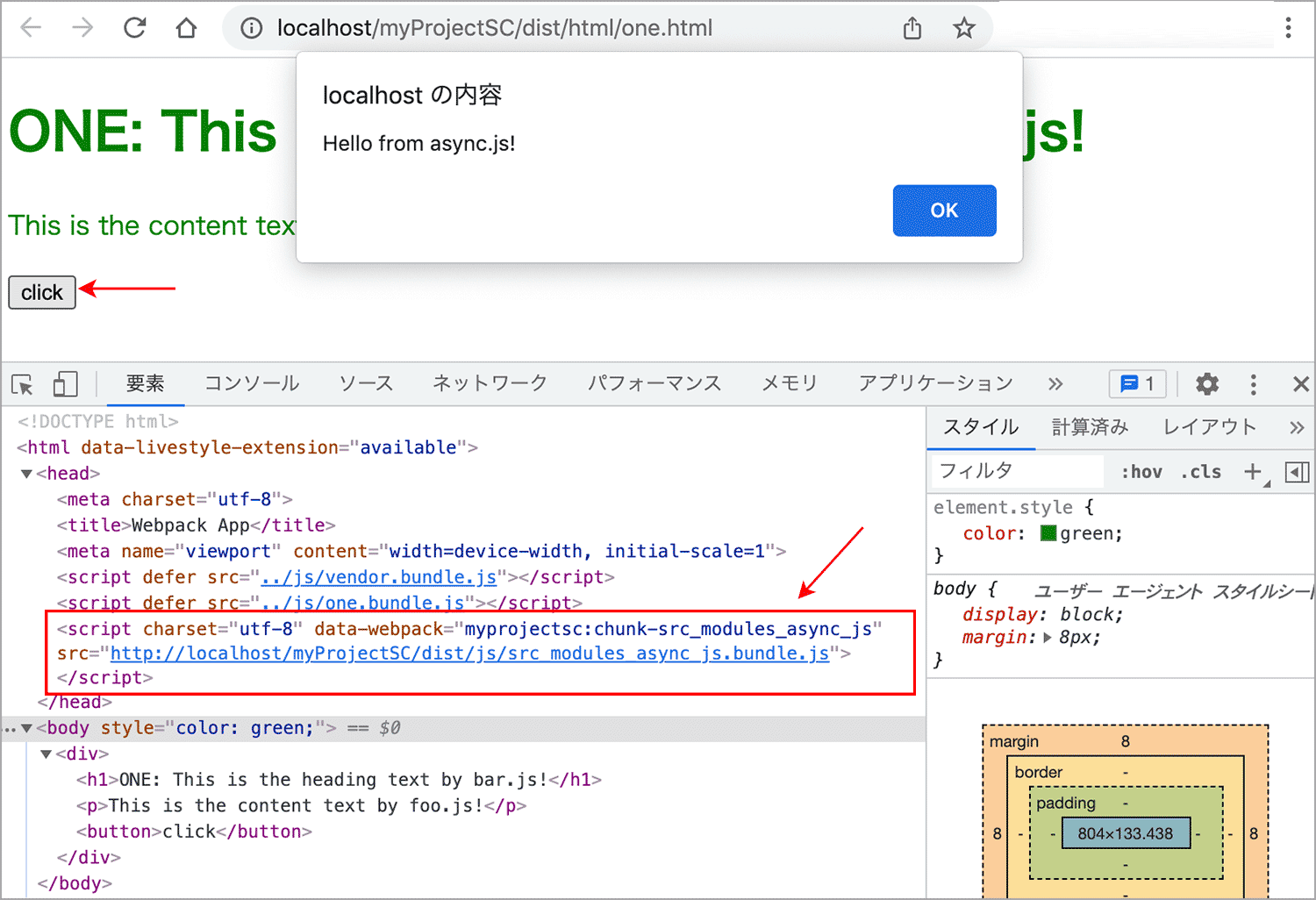Activate the DevTools element inspector icon
Screen dimensions: 1316x900
pos(22,384)
